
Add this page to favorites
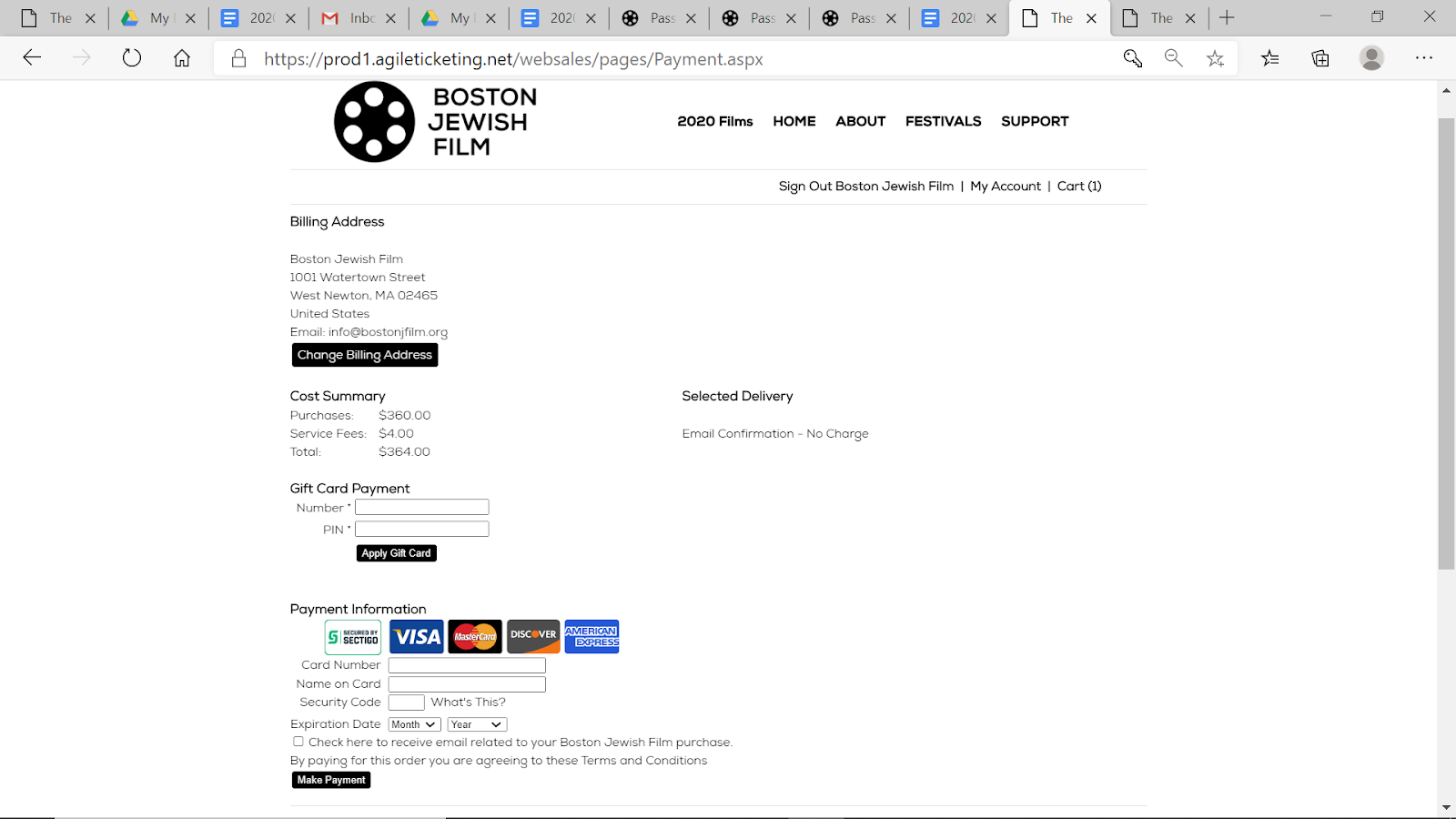click(x=1215, y=58)
